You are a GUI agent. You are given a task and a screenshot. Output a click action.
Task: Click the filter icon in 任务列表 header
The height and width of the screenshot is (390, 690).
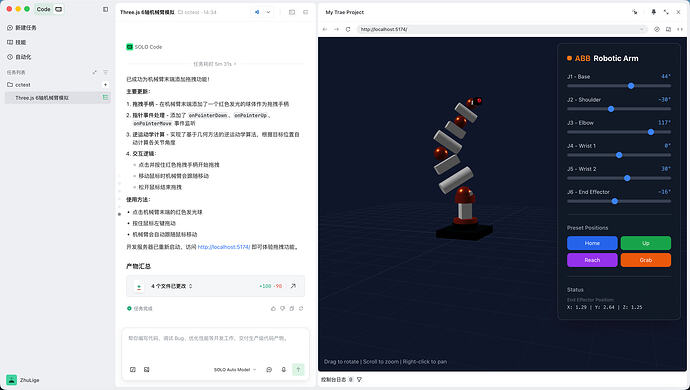point(105,72)
